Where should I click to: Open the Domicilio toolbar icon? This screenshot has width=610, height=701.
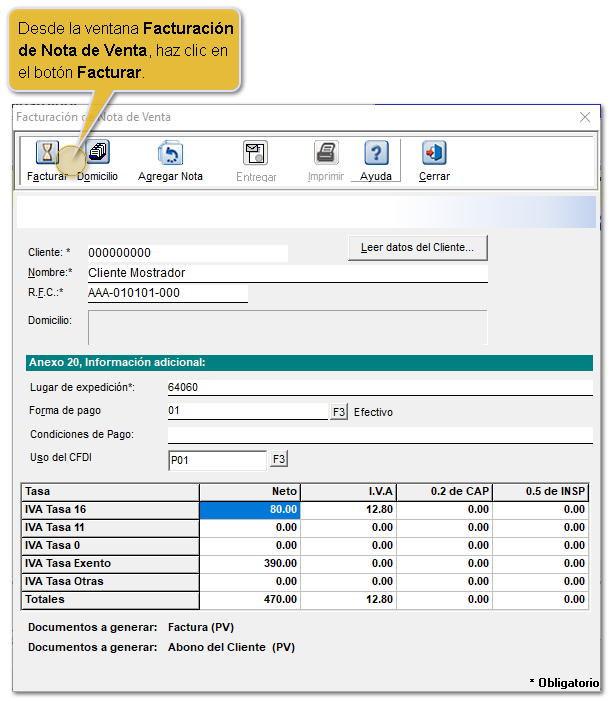tap(98, 153)
